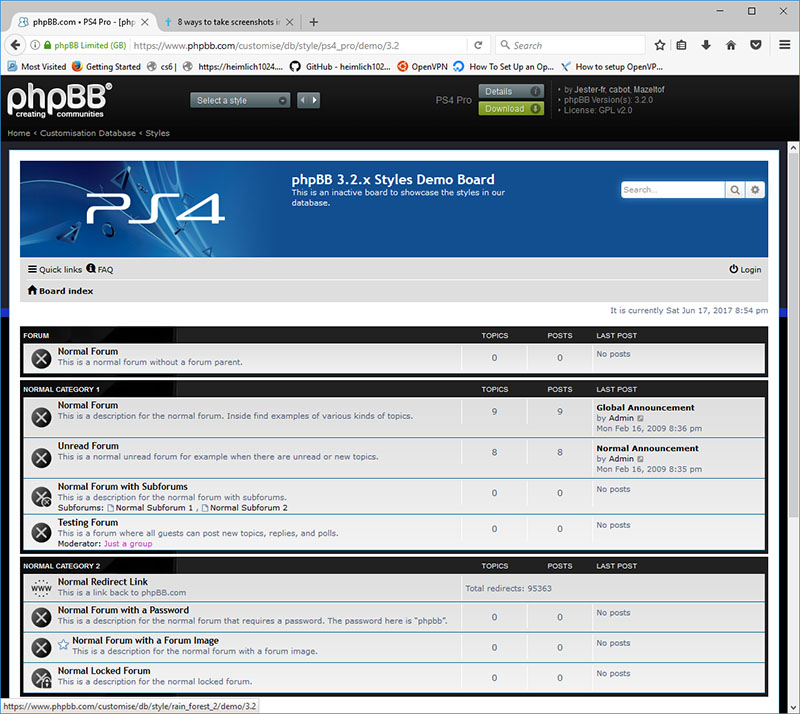Click Admin author of Normal Announcement

point(621,459)
